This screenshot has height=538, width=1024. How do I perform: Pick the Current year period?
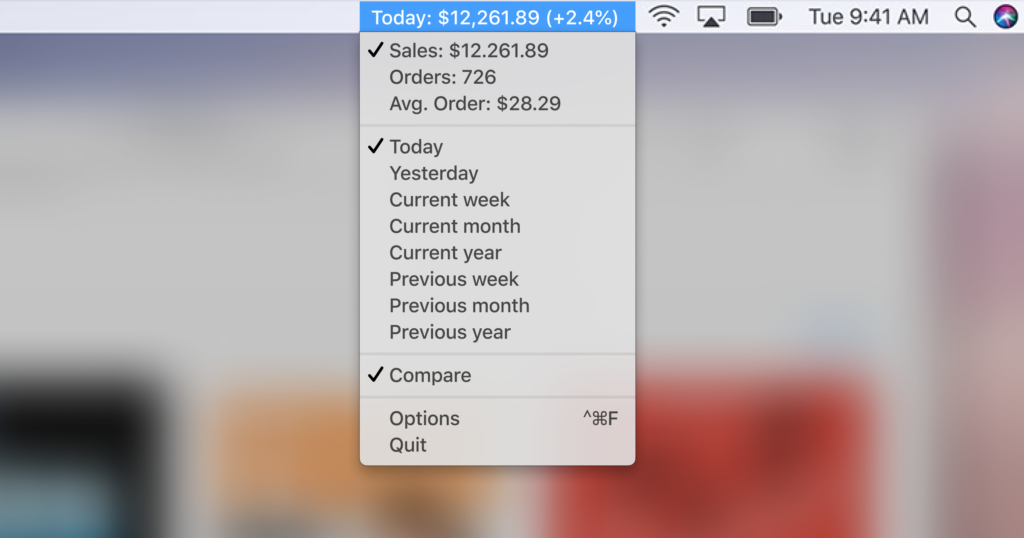(497, 252)
